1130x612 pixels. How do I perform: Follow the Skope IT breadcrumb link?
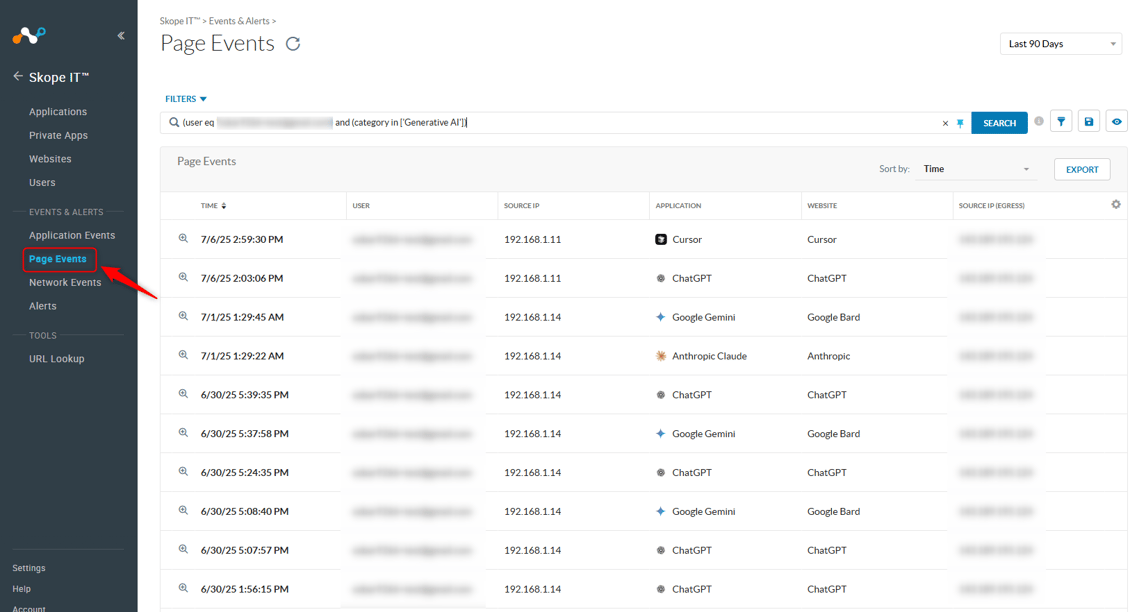179,21
